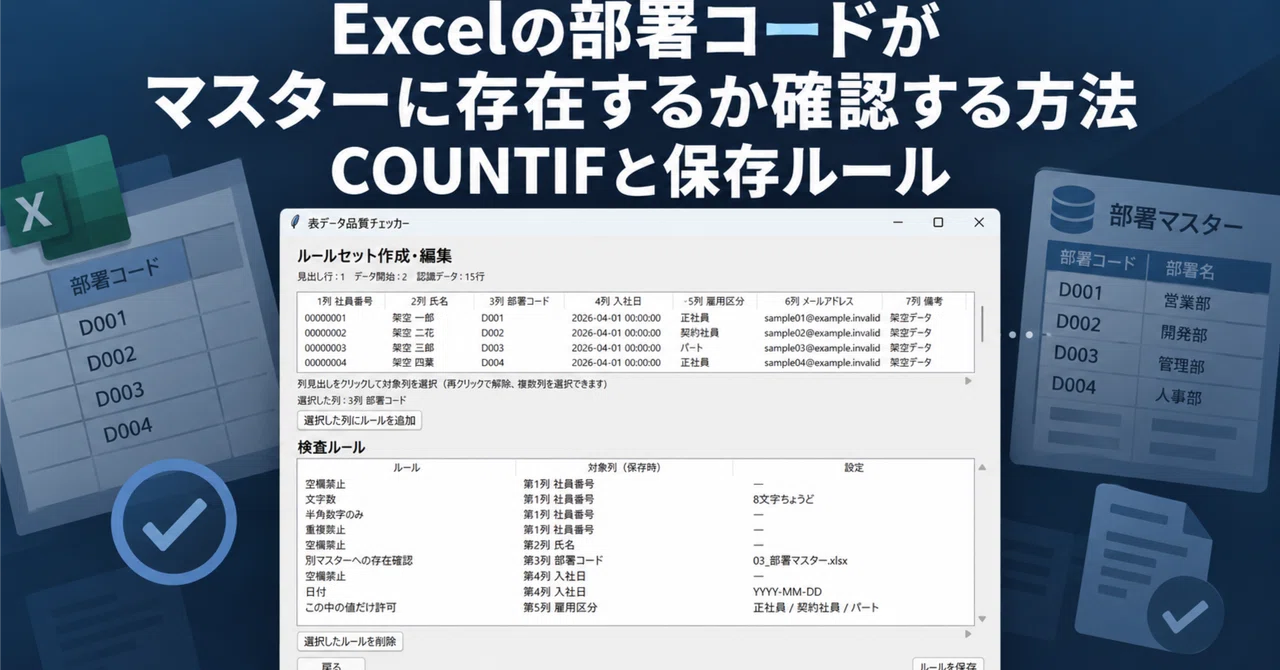Click the 第5列 雇用区分 target column cell
The image size is (1280, 670).
(x=559, y=607)
